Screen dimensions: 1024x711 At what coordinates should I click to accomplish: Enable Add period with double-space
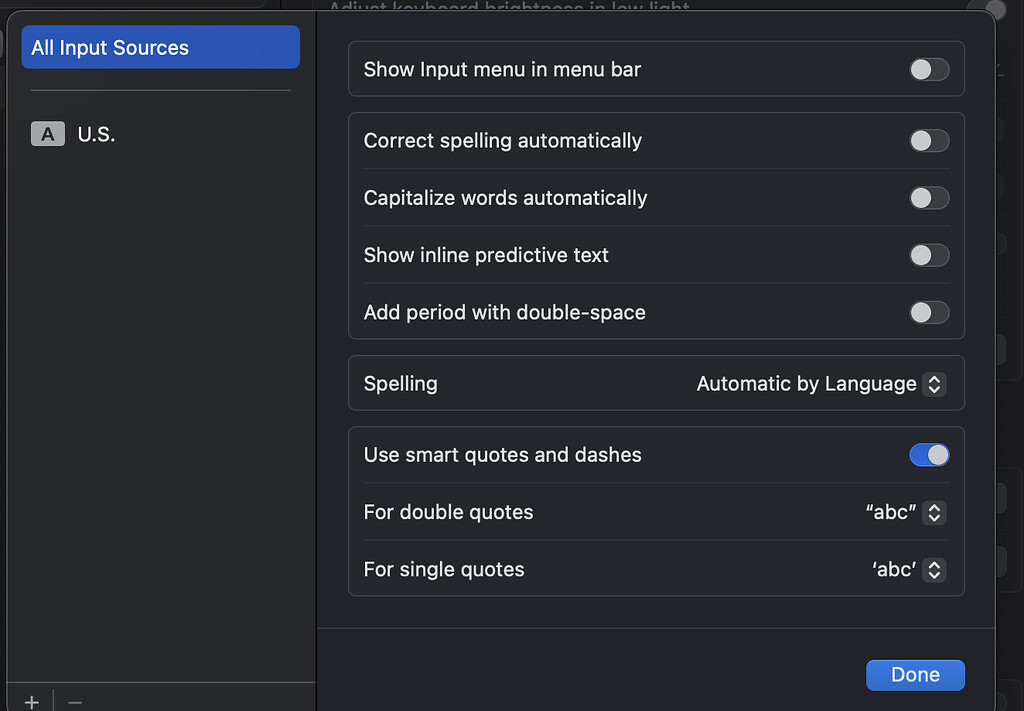point(928,312)
